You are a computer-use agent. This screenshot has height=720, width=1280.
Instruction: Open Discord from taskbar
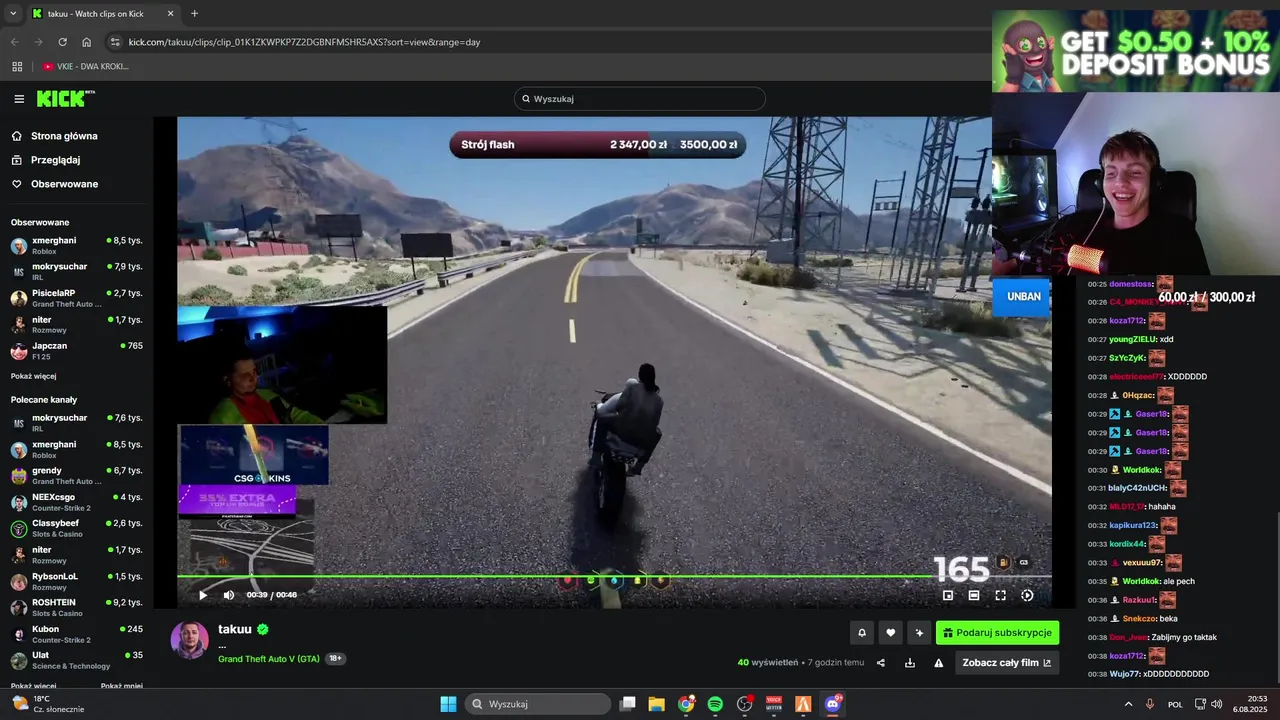tap(833, 704)
